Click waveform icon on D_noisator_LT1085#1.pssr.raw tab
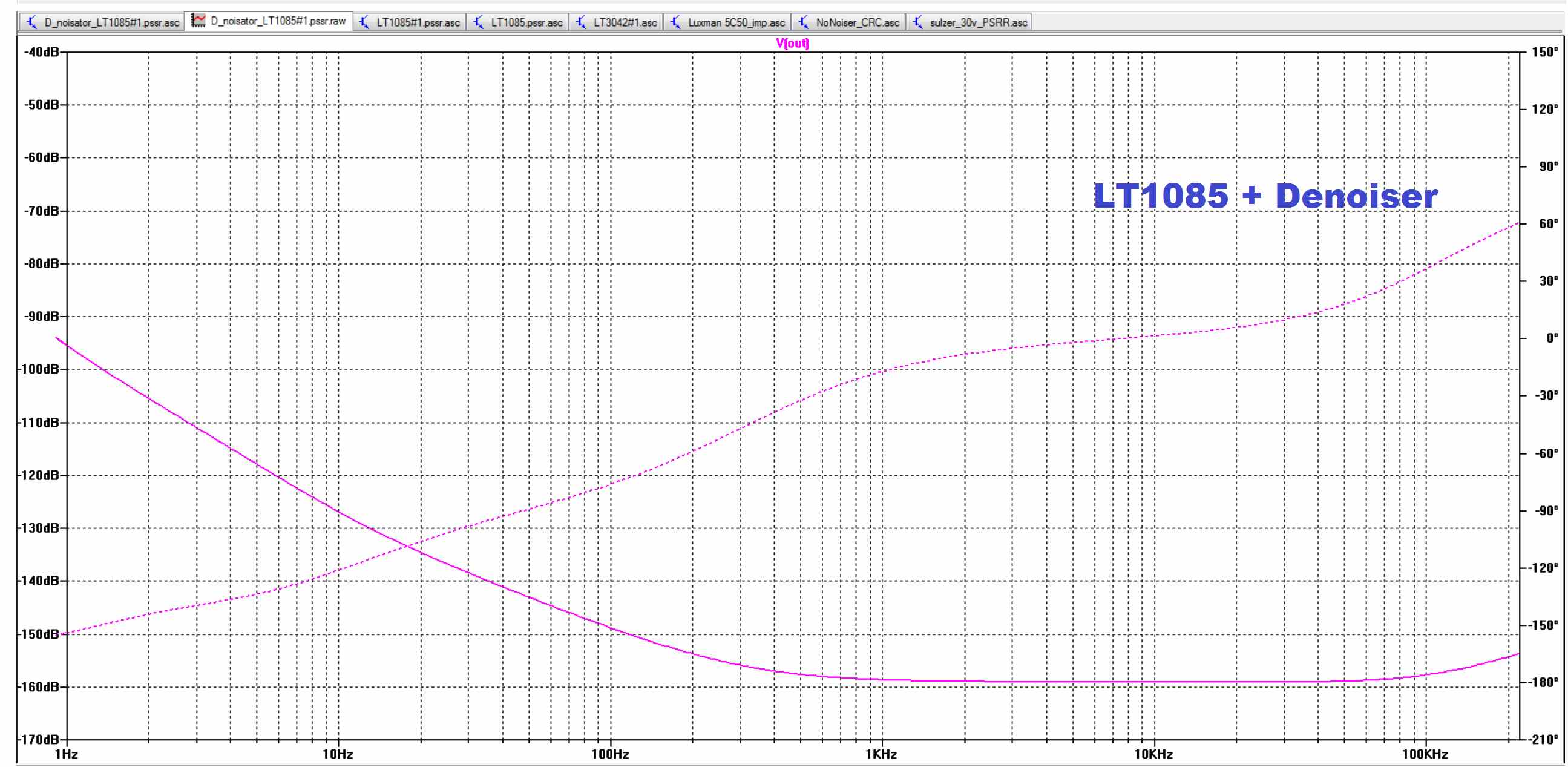This screenshot has width=1568, height=767. click(198, 20)
